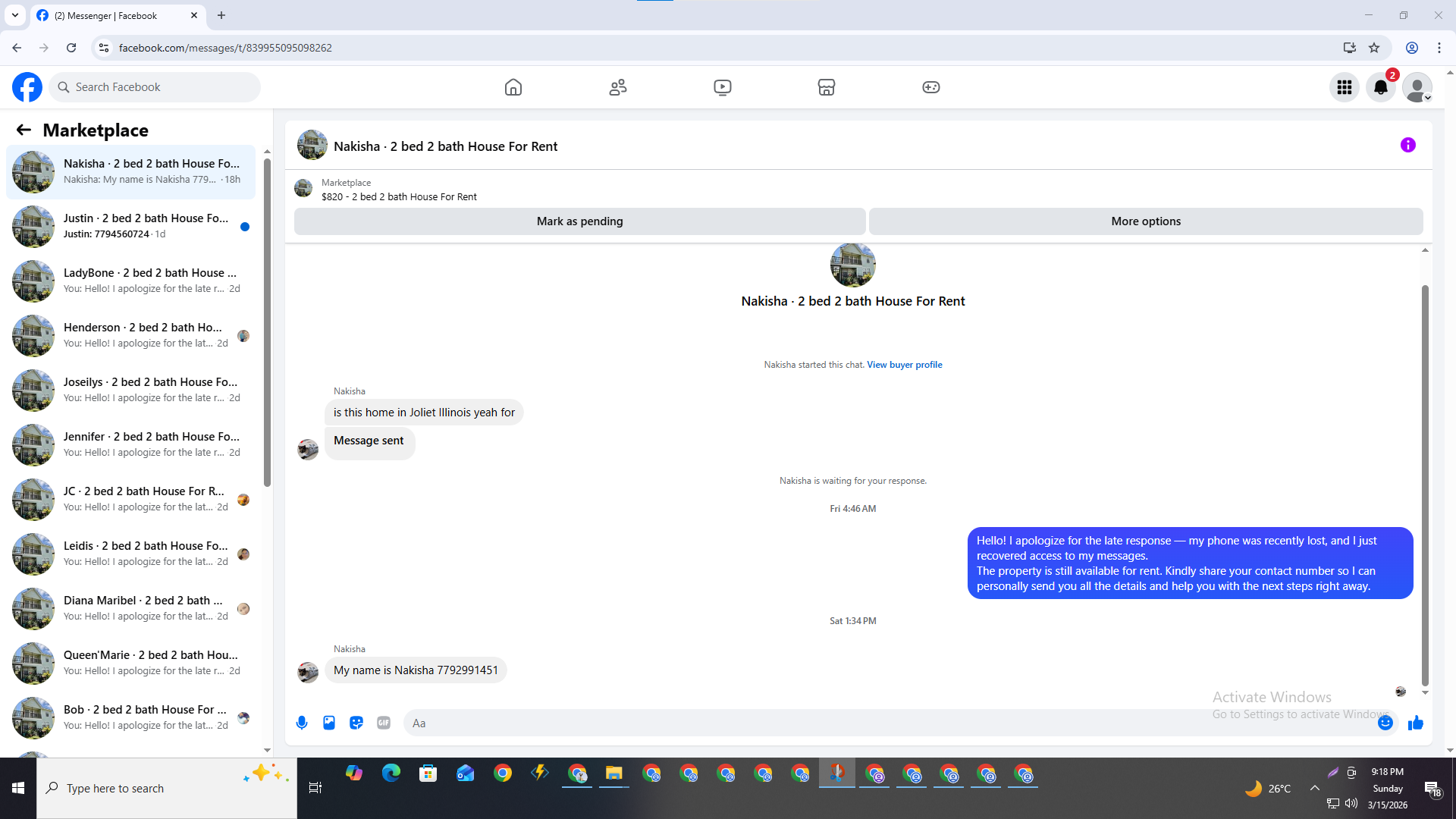Screen dimensions: 1456x819
Task: Open Microsoft Edge from taskbar
Action: tap(391, 773)
